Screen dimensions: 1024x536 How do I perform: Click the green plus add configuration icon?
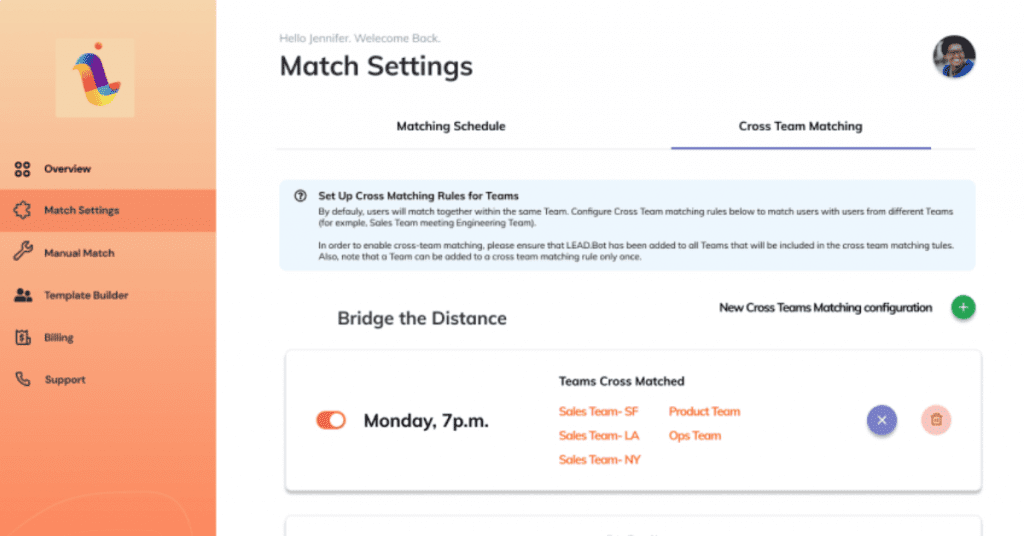(x=963, y=308)
